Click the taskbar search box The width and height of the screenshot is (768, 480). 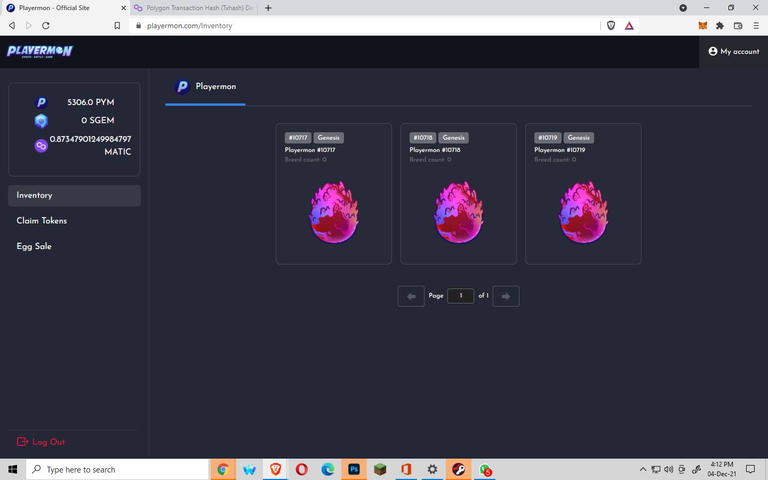(117, 470)
